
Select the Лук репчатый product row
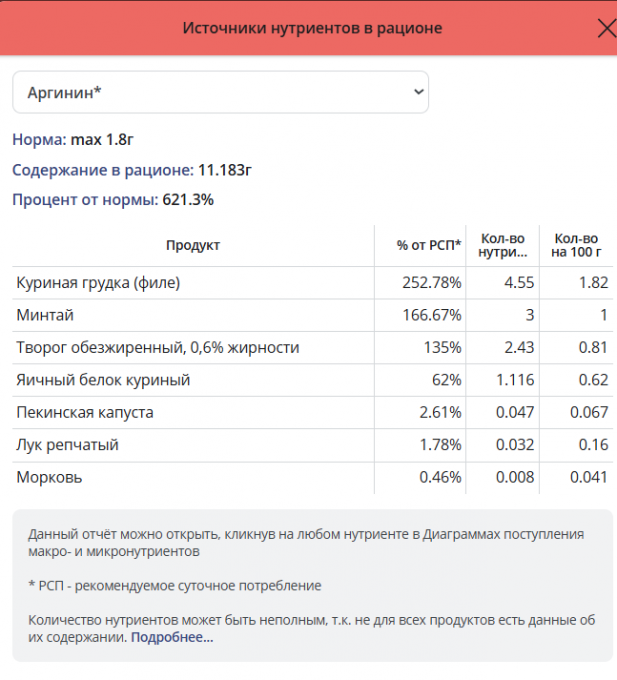[x=71, y=444]
